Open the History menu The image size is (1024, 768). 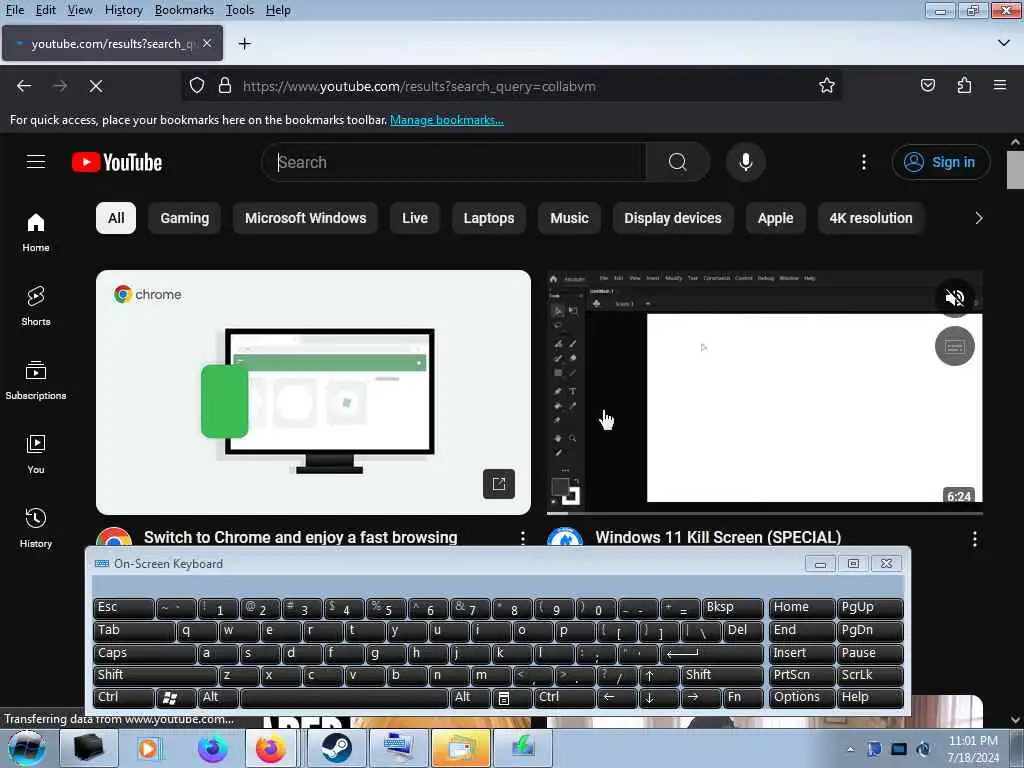point(123,10)
